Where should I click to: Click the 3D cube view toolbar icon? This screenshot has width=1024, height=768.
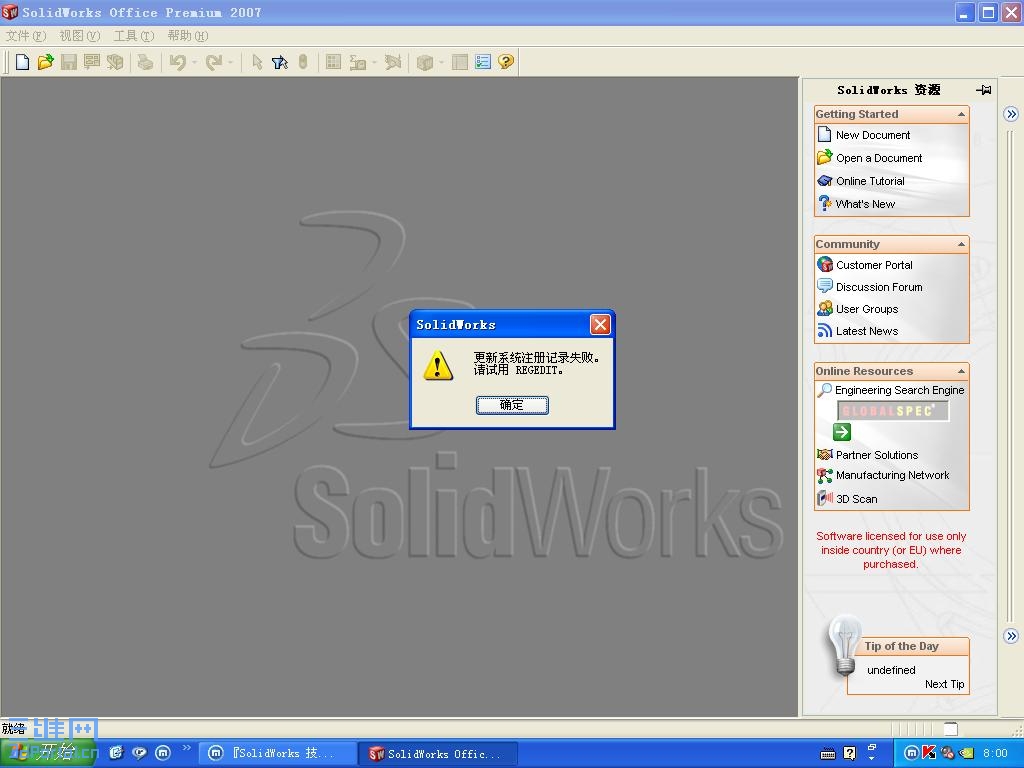click(424, 62)
